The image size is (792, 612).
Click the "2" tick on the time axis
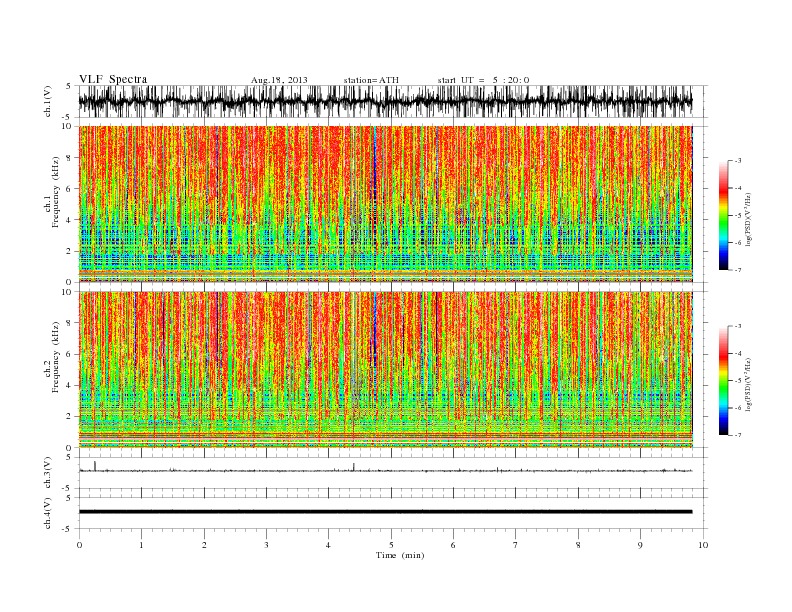click(204, 545)
